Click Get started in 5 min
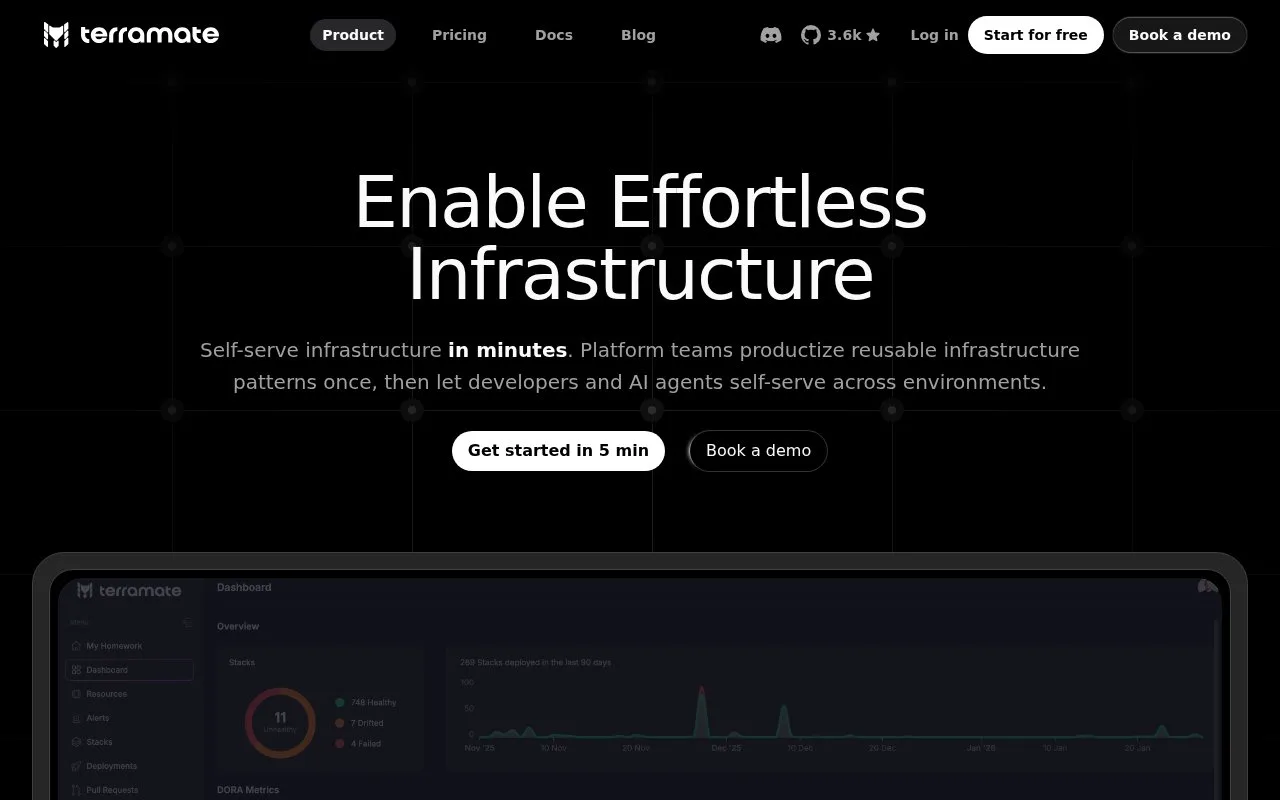Screen dimensions: 1280x800 (558, 451)
